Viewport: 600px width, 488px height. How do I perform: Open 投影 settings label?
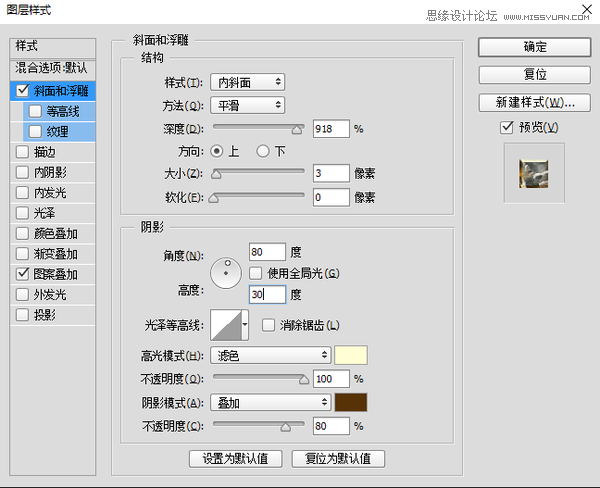coord(44,315)
